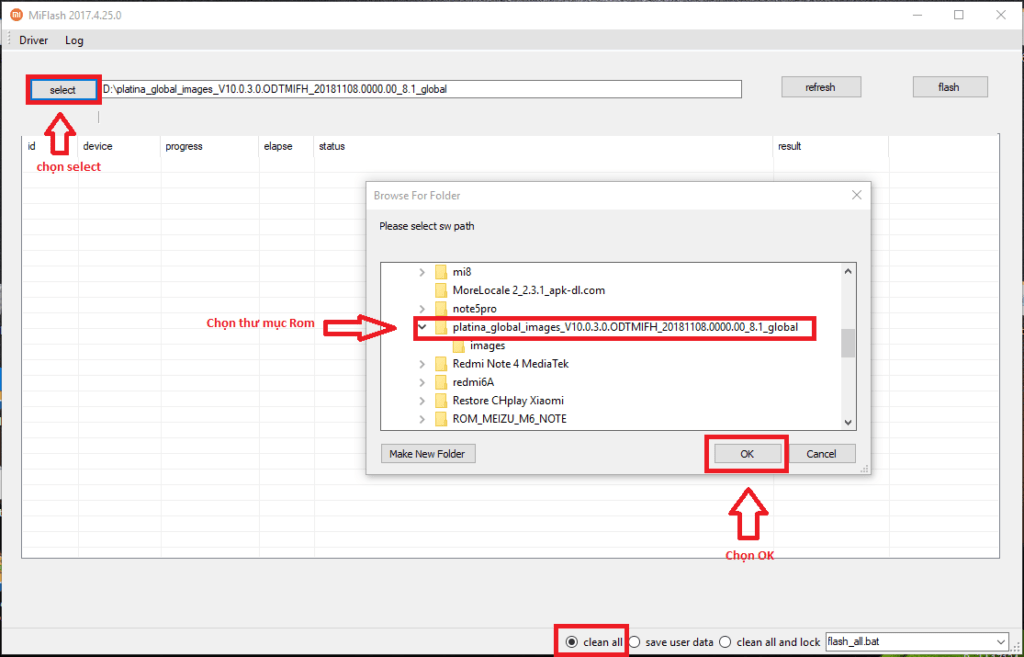
Task: Click OK in Browse For Folder dialog
Action: 747,454
